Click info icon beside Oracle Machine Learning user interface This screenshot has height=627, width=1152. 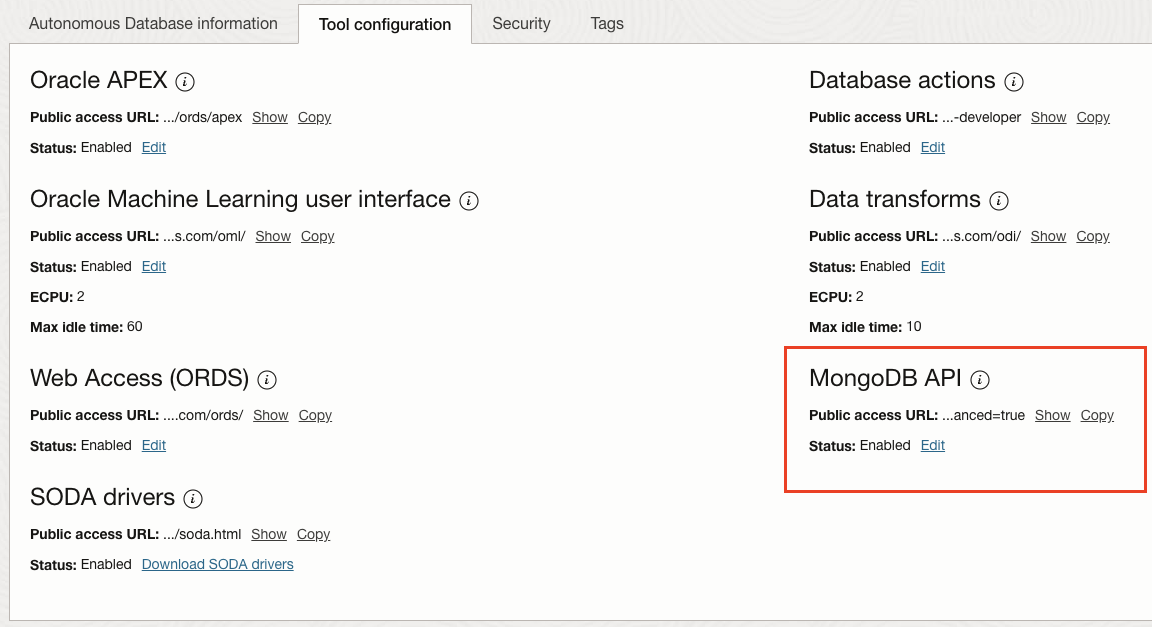468,201
